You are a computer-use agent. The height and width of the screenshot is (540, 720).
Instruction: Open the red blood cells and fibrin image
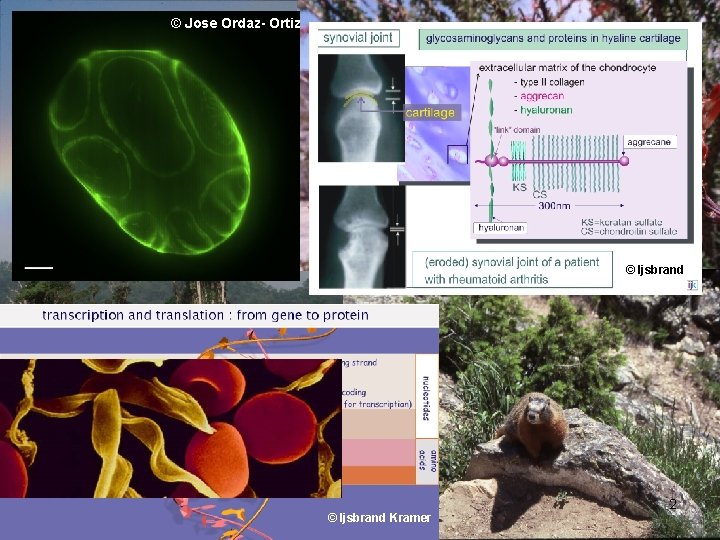coord(170,428)
